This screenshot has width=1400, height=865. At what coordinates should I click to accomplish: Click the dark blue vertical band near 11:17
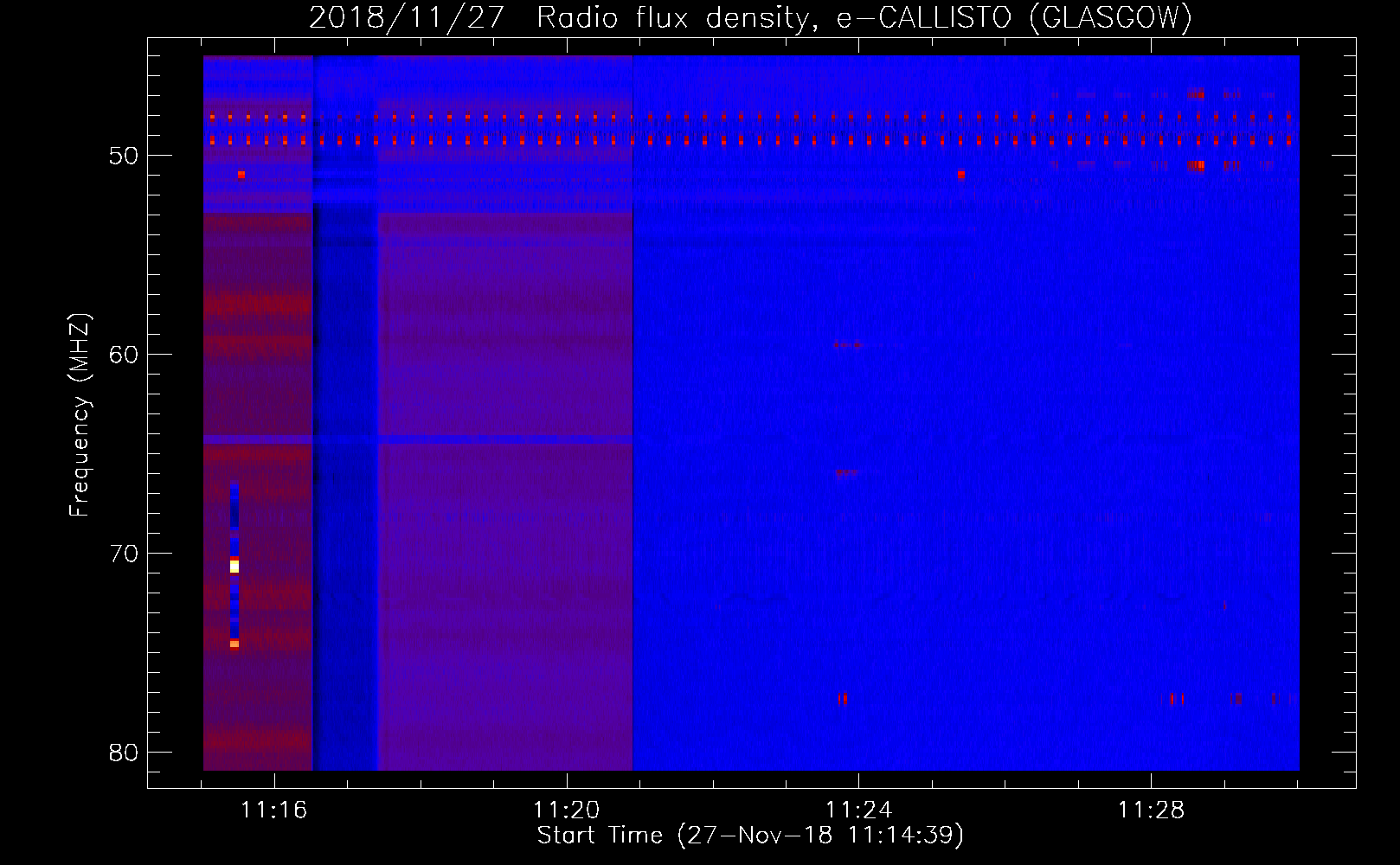point(345,413)
